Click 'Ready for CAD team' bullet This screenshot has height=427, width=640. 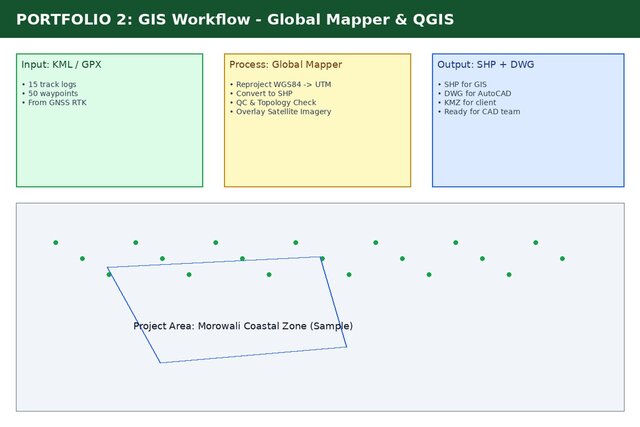coord(479,111)
